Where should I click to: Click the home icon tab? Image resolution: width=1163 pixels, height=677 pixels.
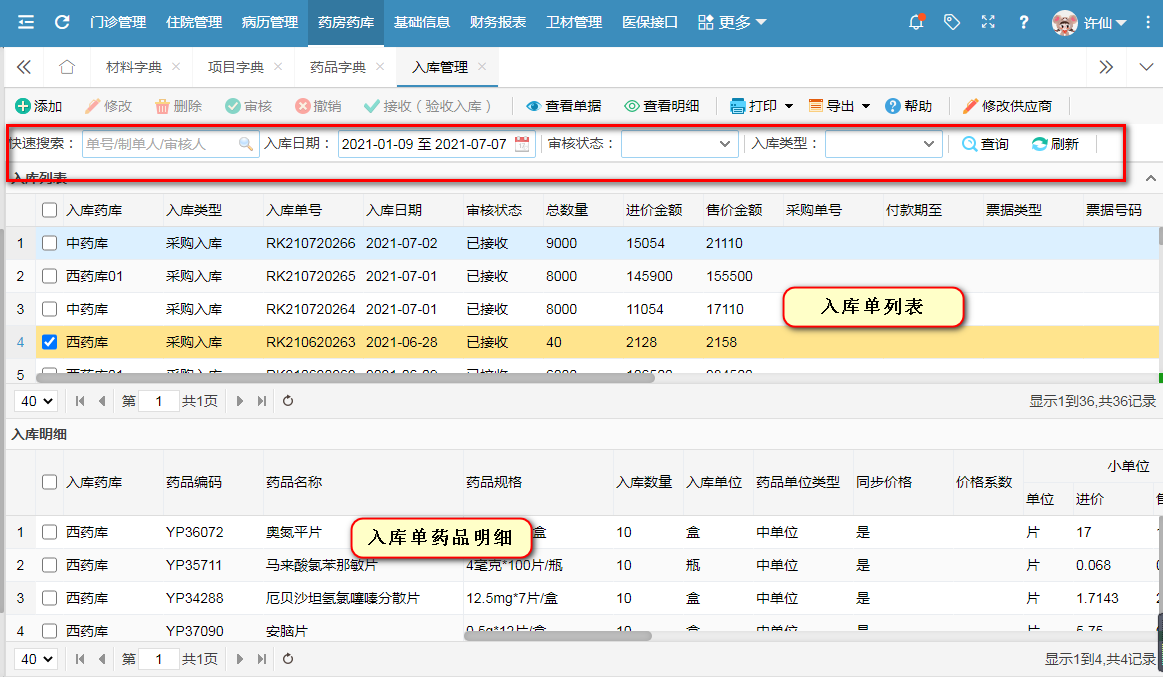[67, 67]
